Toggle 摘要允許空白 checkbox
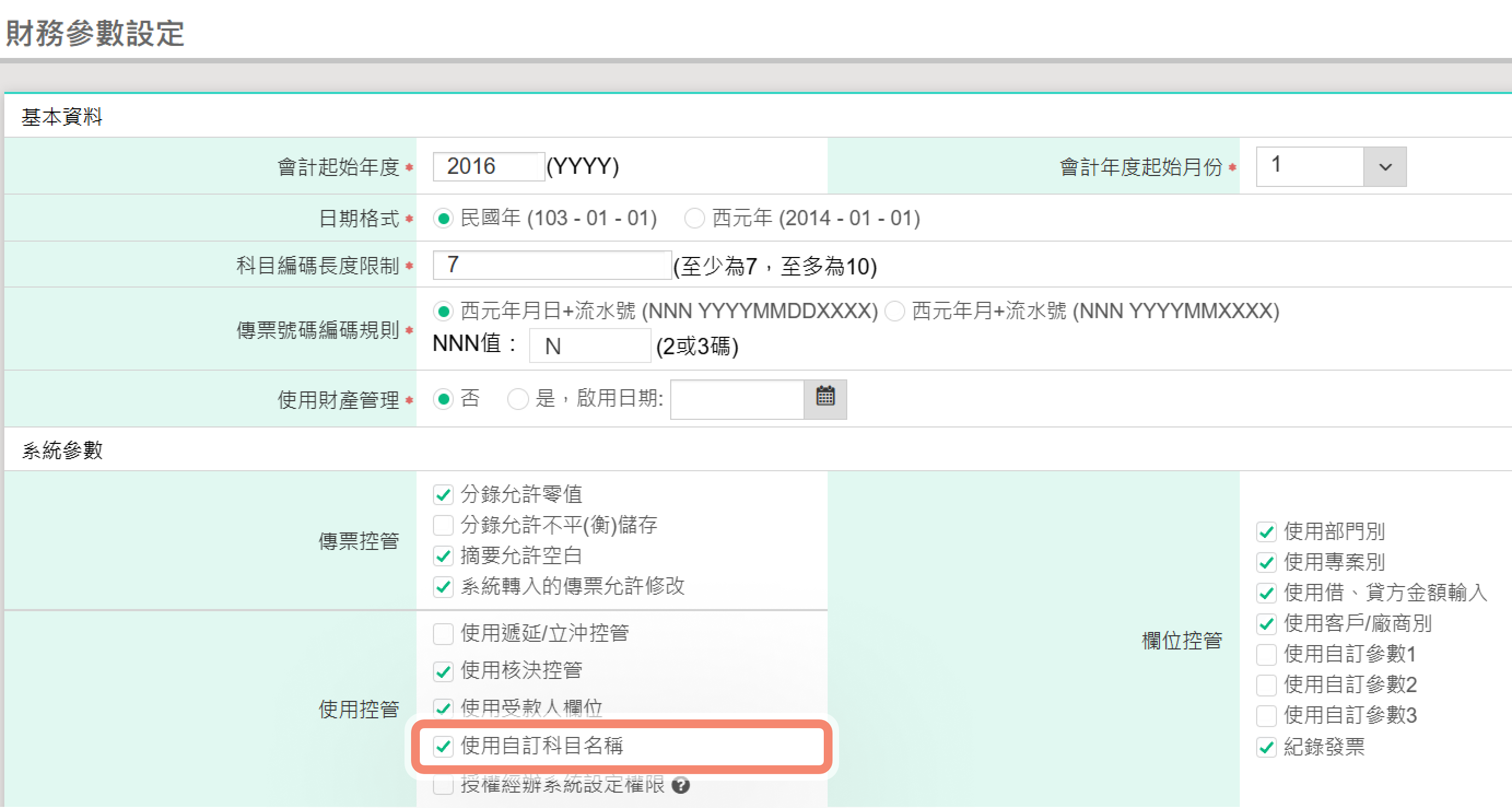Image resolution: width=1512 pixels, height=808 pixels. click(x=443, y=555)
